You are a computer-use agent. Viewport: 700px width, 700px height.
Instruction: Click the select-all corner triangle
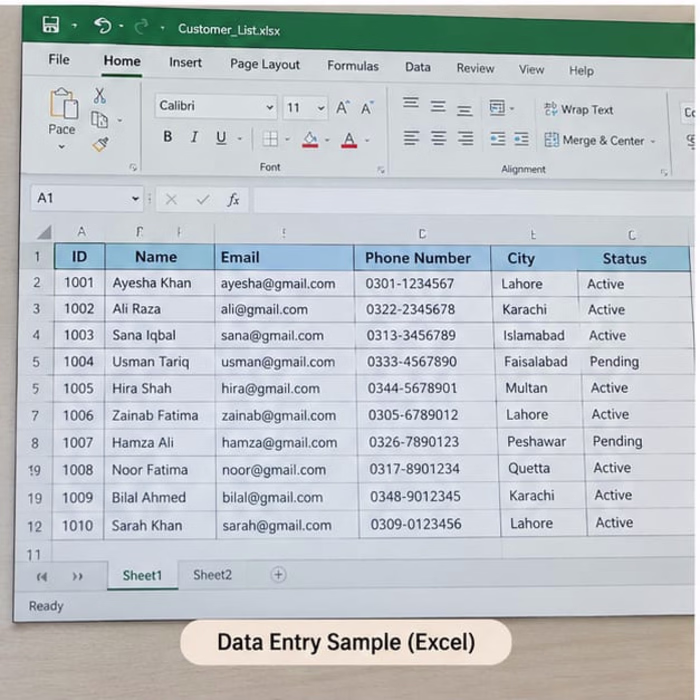(x=44, y=233)
